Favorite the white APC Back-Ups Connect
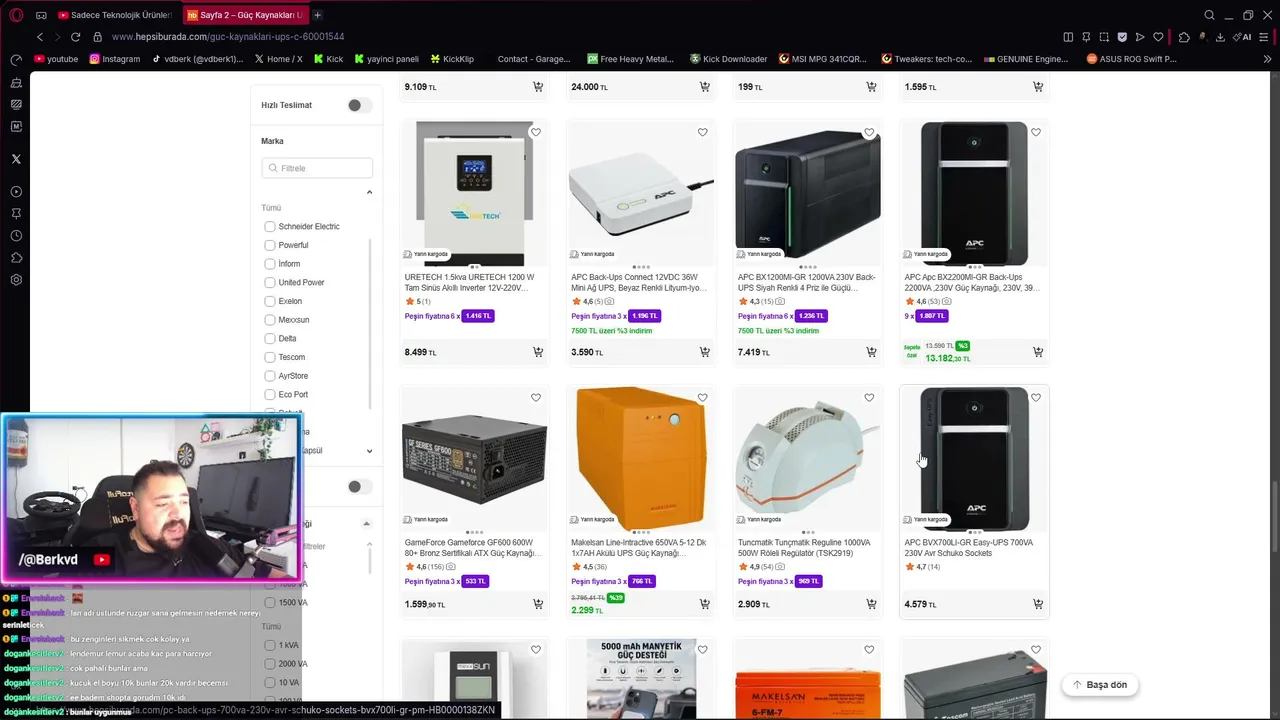 (x=703, y=132)
